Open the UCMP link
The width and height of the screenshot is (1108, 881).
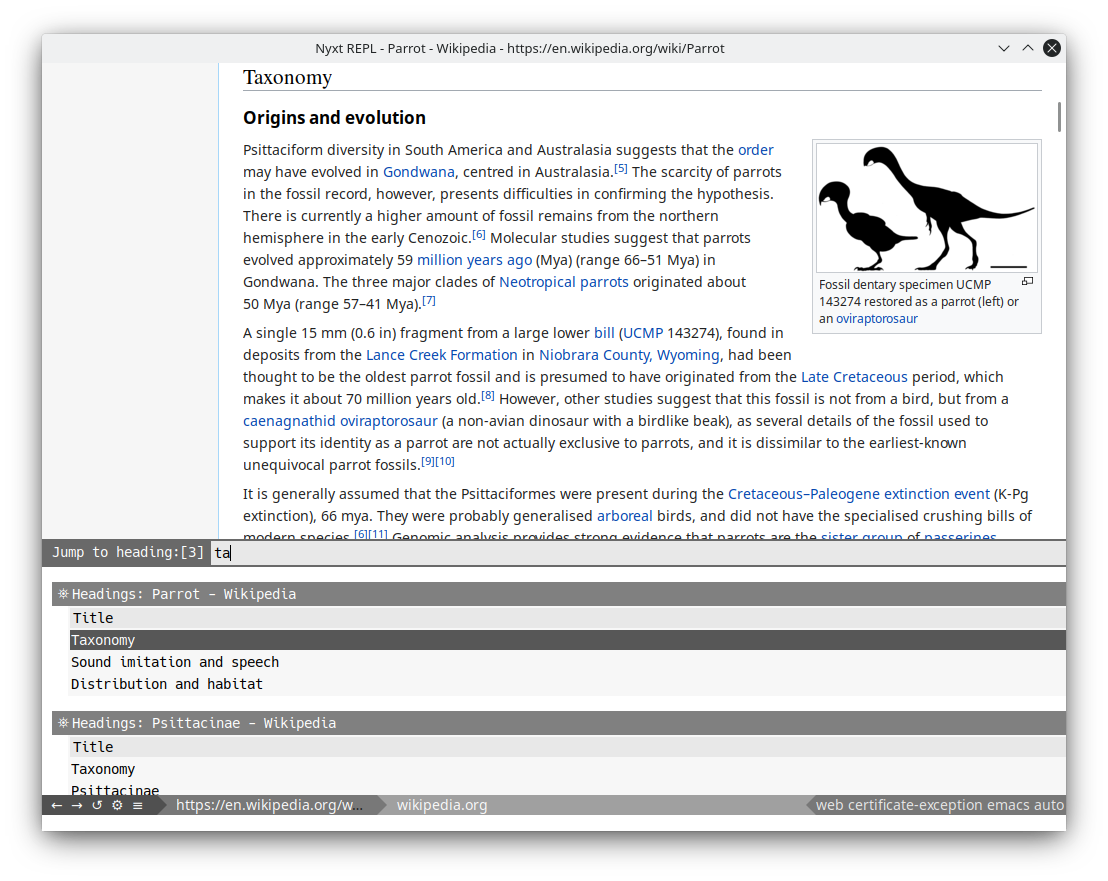pyautogui.click(x=643, y=333)
